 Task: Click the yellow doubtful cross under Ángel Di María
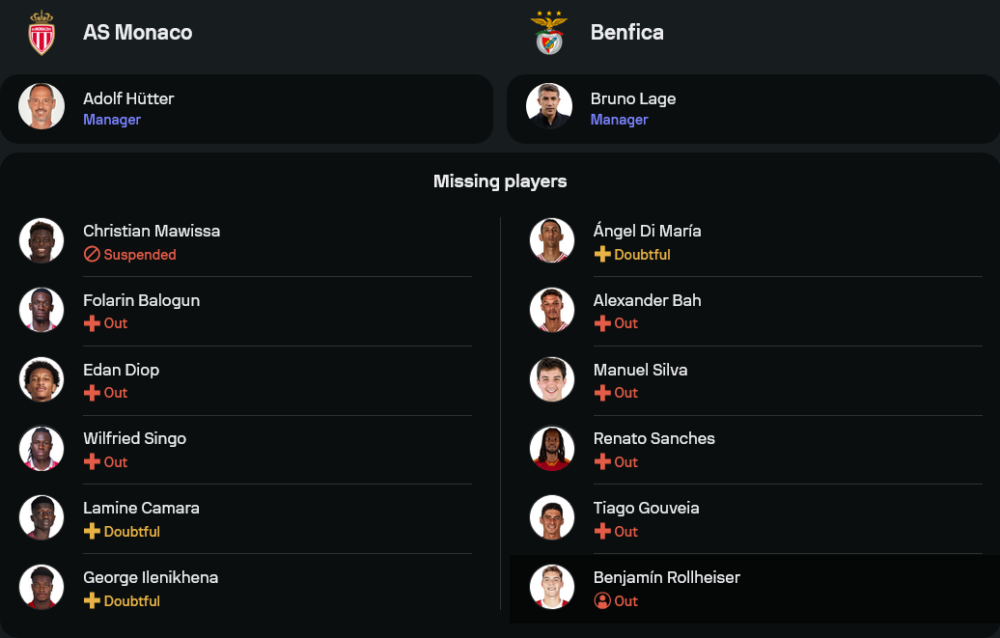pyautogui.click(x=602, y=255)
